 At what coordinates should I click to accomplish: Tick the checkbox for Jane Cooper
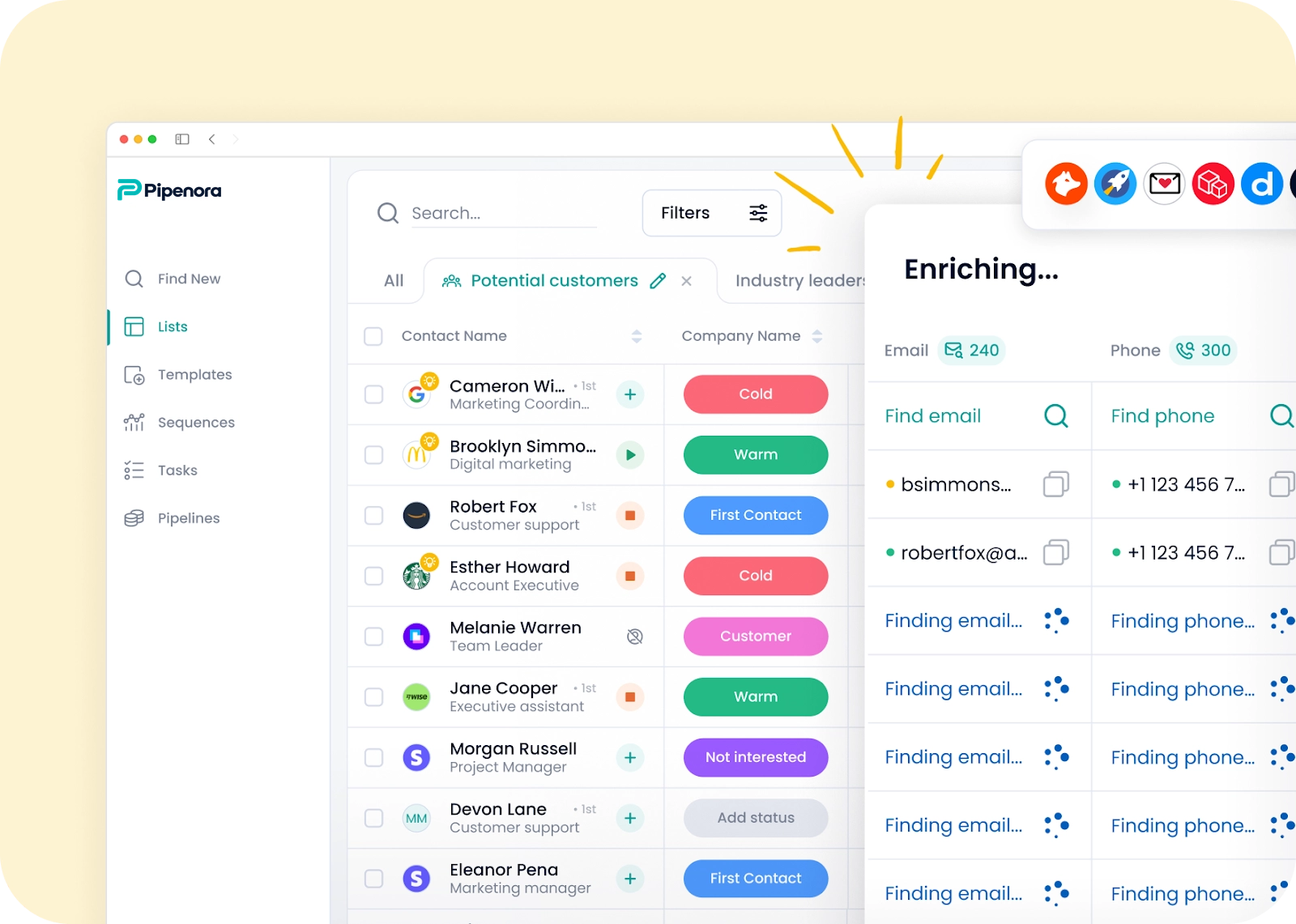[x=373, y=696]
